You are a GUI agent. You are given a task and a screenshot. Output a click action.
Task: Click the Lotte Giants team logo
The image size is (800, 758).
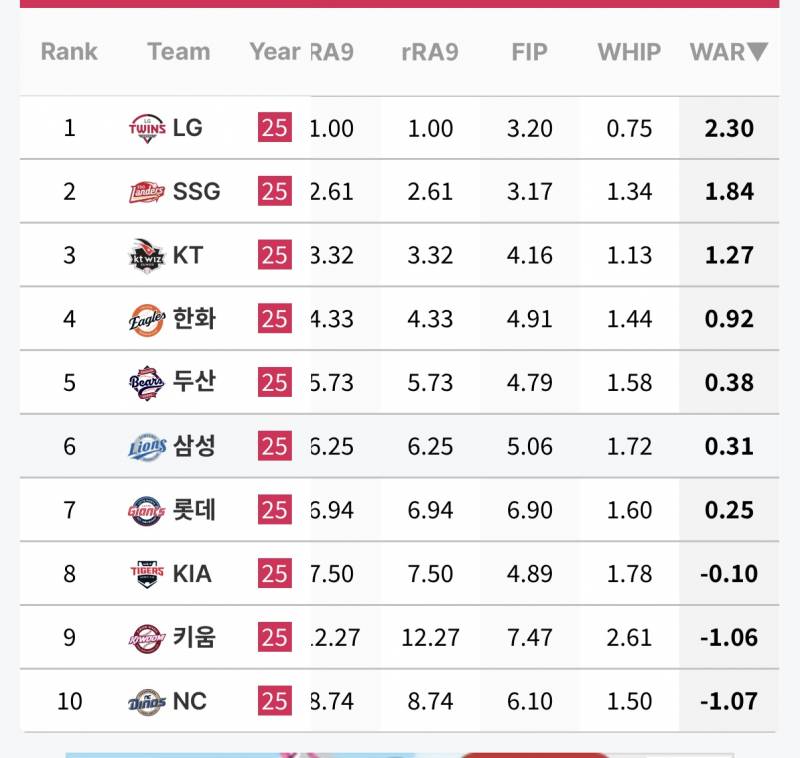pos(147,511)
